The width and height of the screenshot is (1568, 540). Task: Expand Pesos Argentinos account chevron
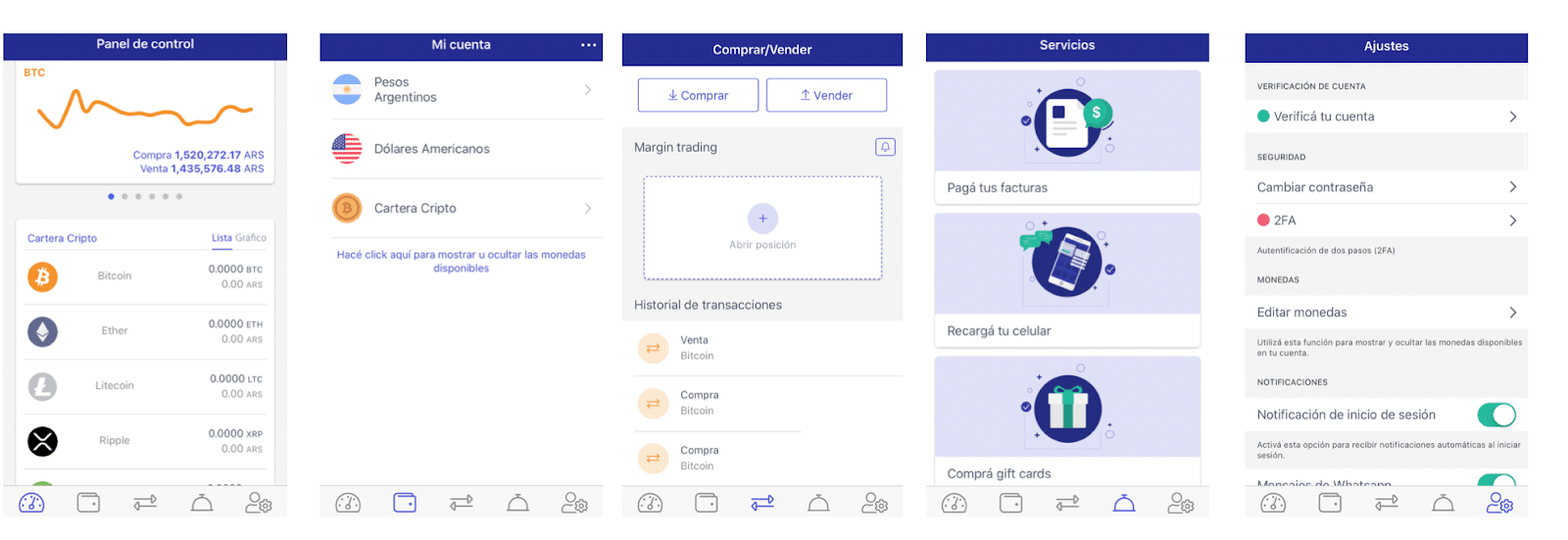click(588, 90)
